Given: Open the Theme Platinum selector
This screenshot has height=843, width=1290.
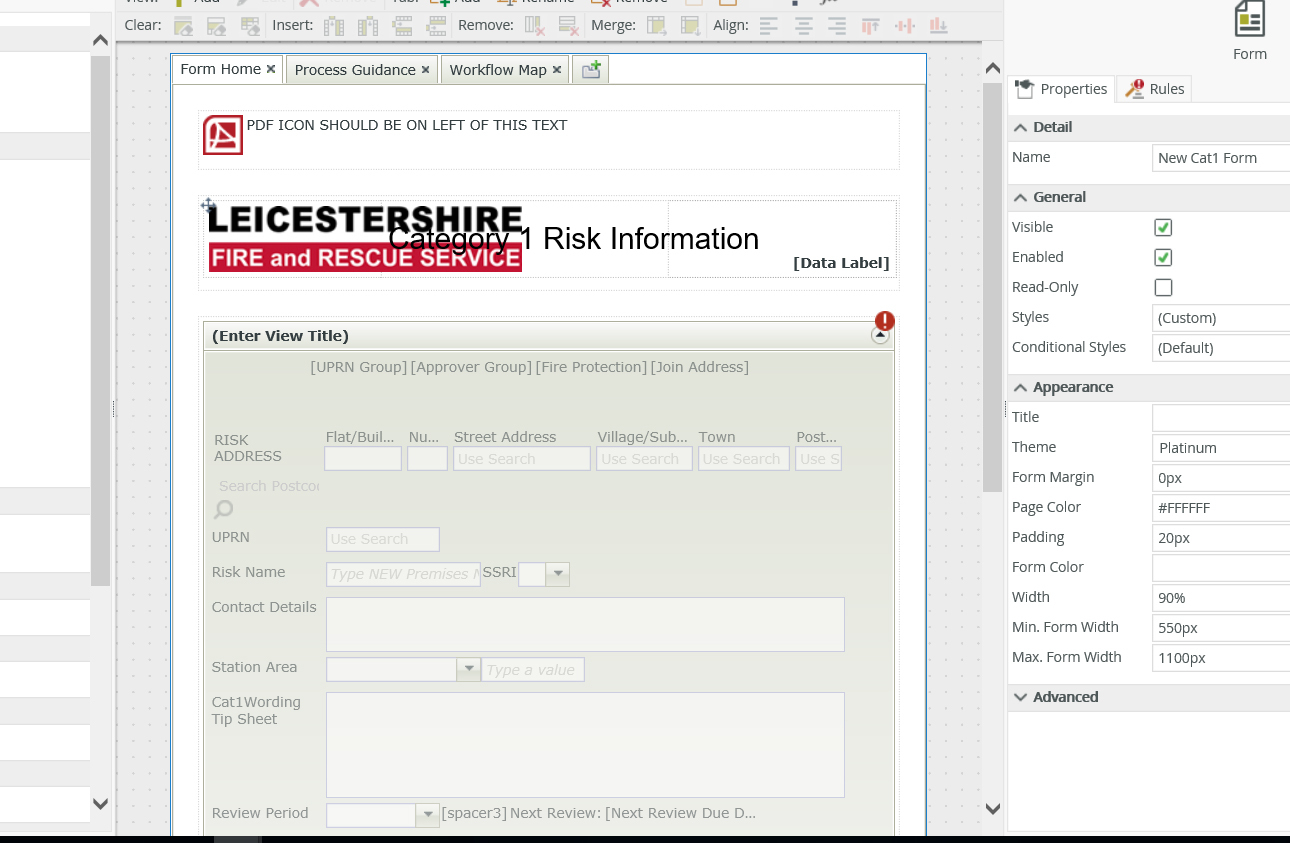Looking at the screenshot, I should pyautogui.click(x=1221, y=447).
